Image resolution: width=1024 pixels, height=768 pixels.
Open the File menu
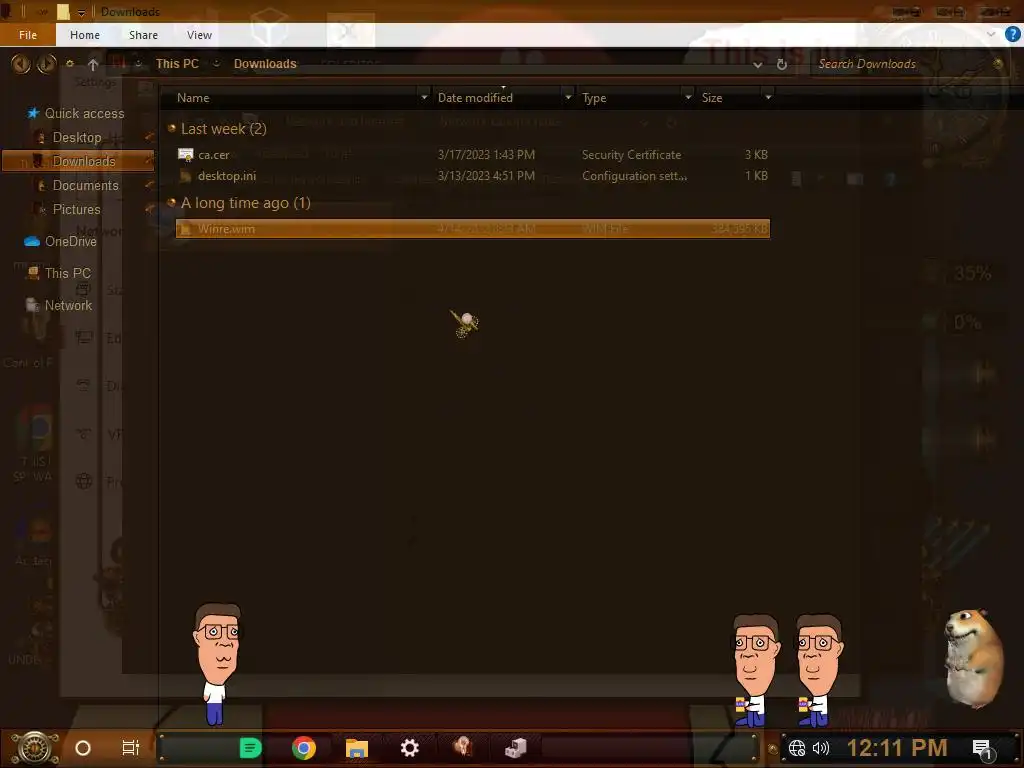coord(27,35)
